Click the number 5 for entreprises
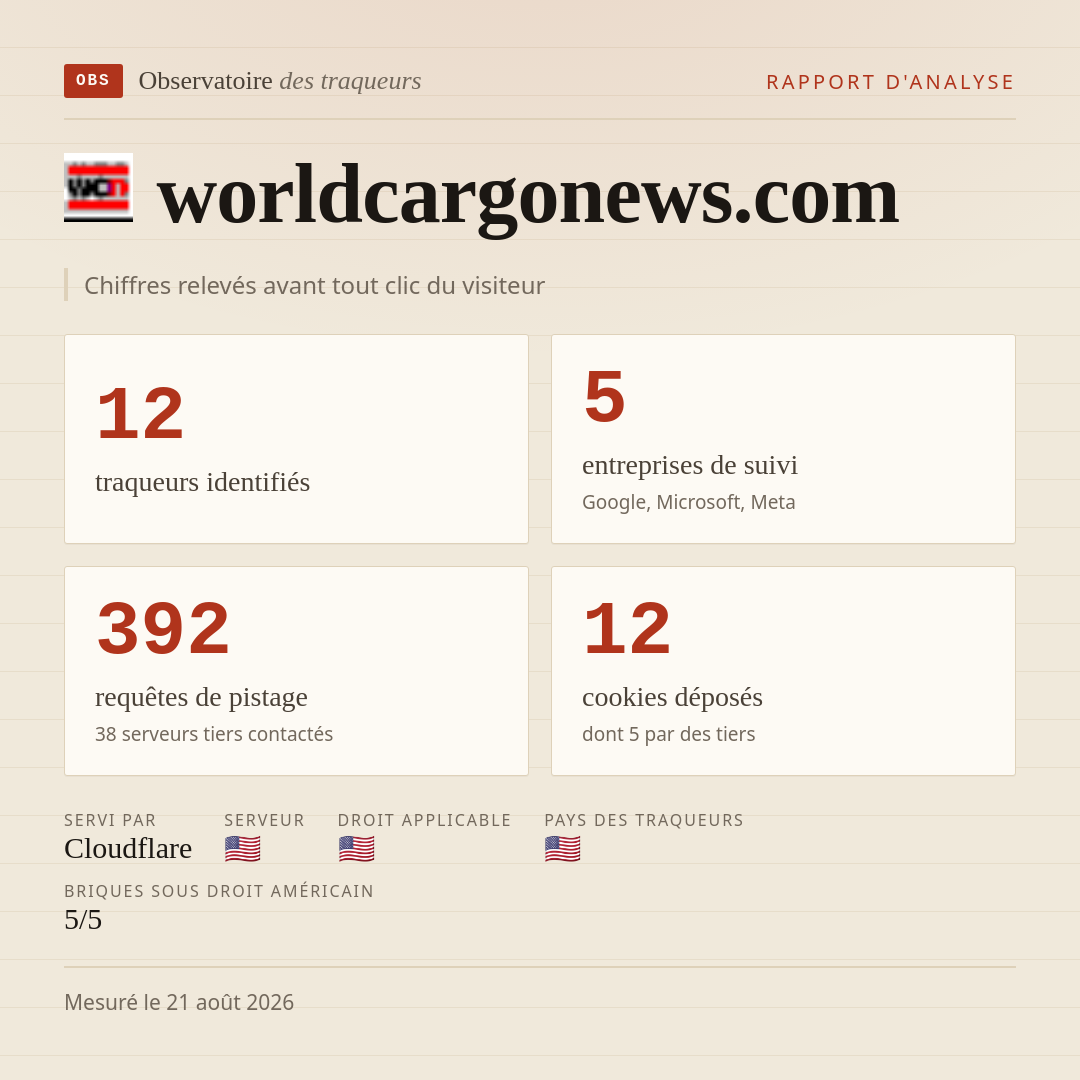The width and height of the screenshot is (1080, 1080). 604,397
